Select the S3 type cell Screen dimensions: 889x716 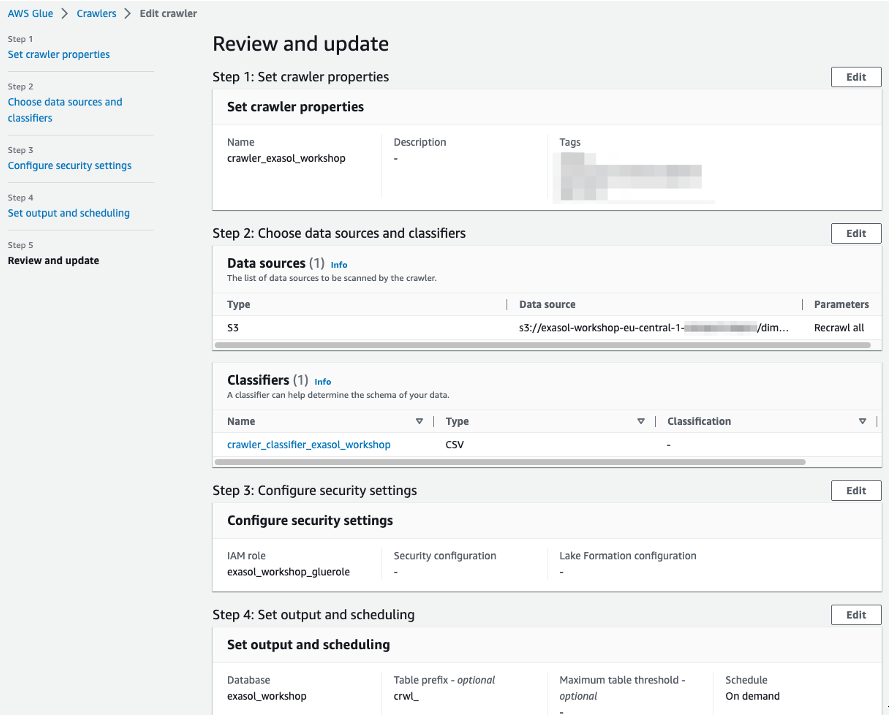pos(233,328)
